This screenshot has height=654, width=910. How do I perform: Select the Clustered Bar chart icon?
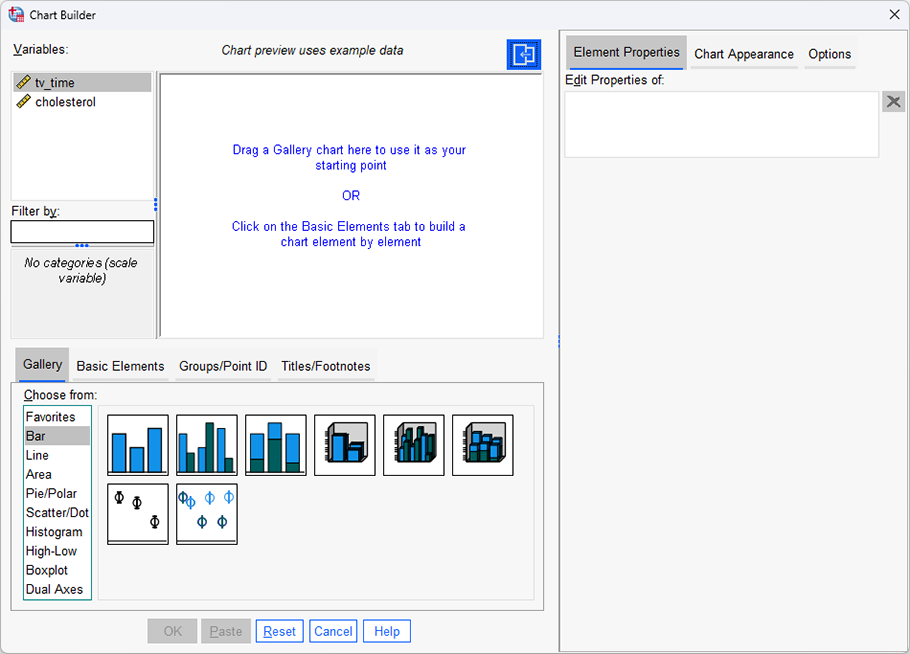click(x=206, y=444)
